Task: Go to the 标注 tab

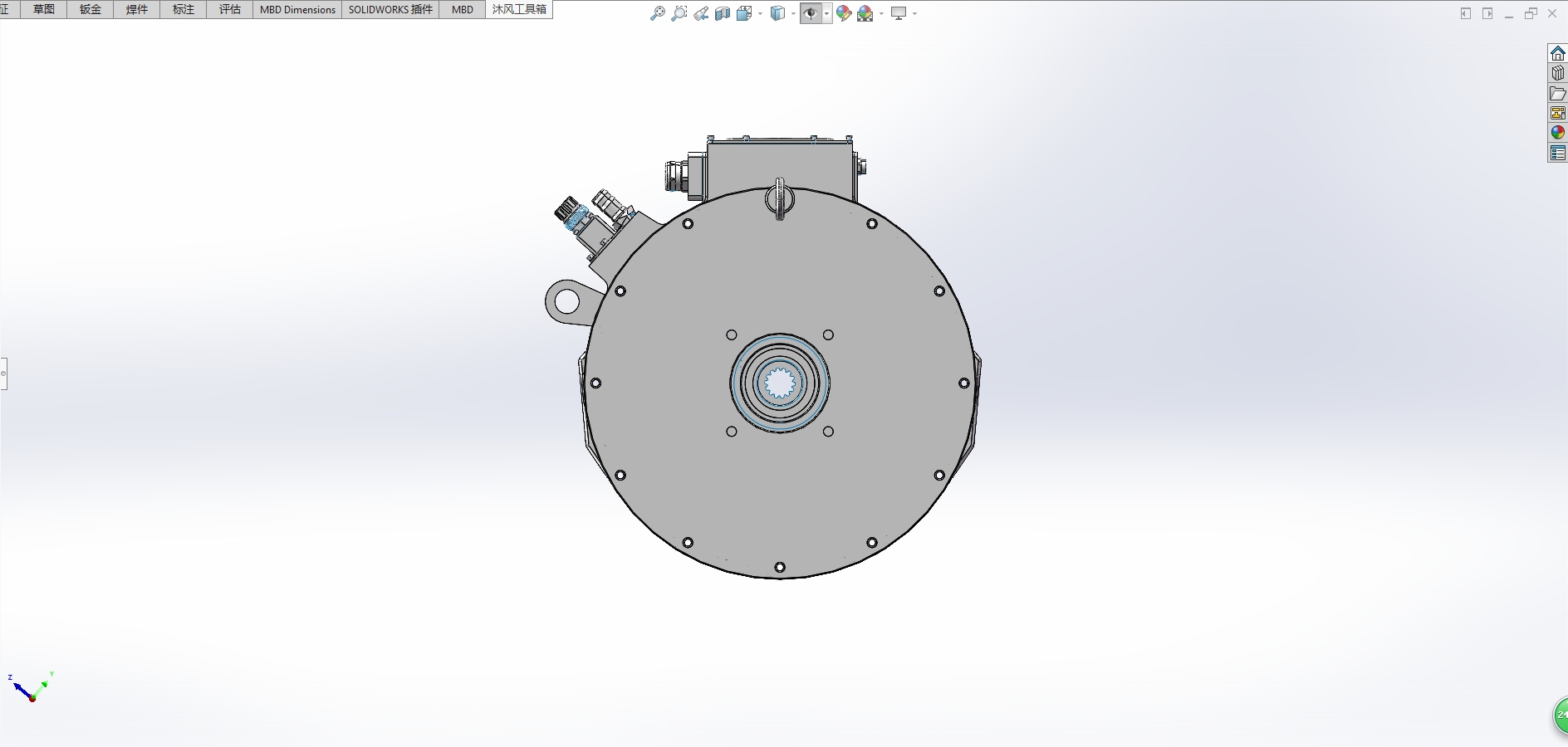Action: click(x=184, y=9)
